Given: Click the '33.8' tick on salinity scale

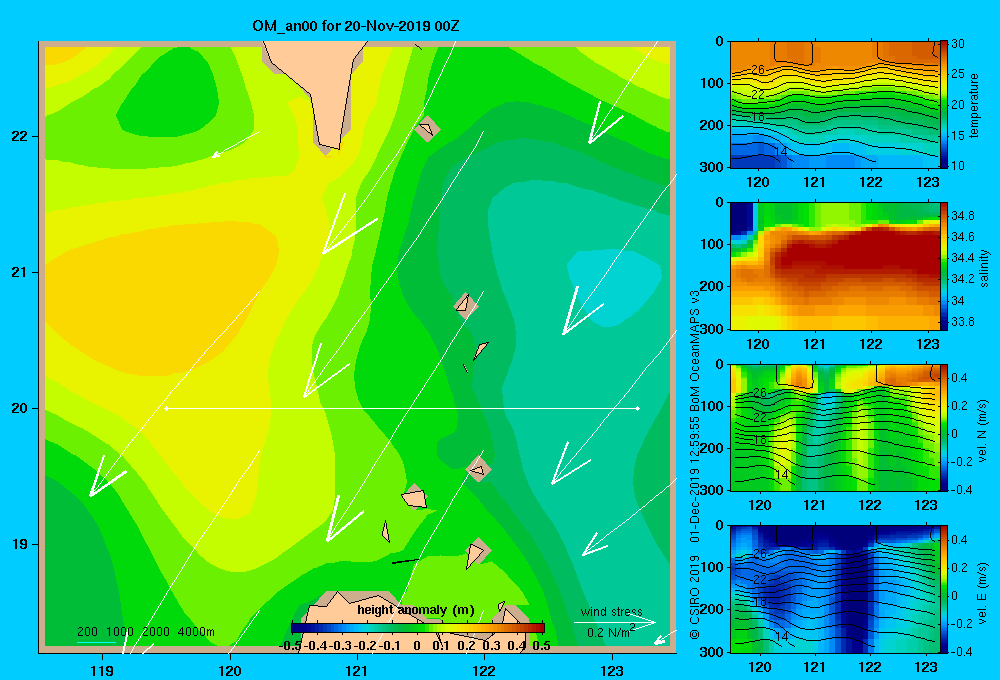Looking at the screenshot, I should 962,322.
